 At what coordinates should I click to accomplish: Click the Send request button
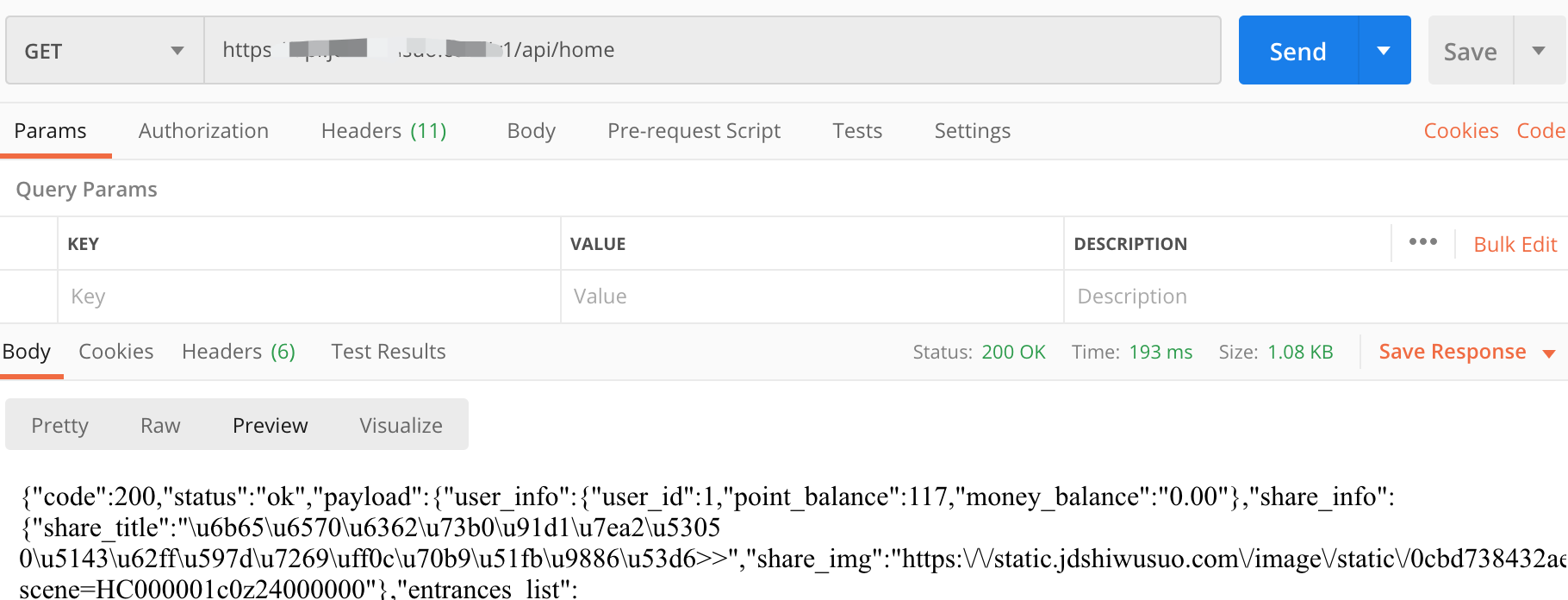click(1297, 51)
